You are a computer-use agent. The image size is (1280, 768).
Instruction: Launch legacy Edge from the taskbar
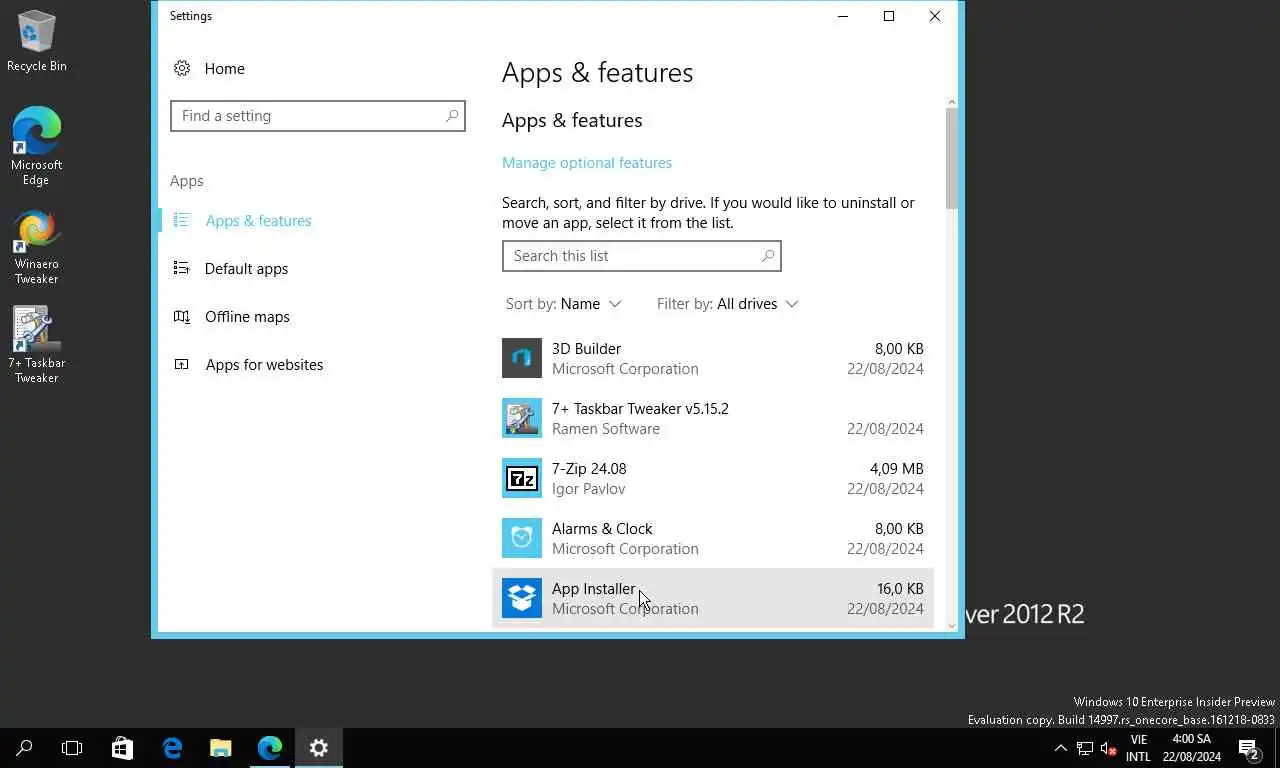tap(172, 748)
